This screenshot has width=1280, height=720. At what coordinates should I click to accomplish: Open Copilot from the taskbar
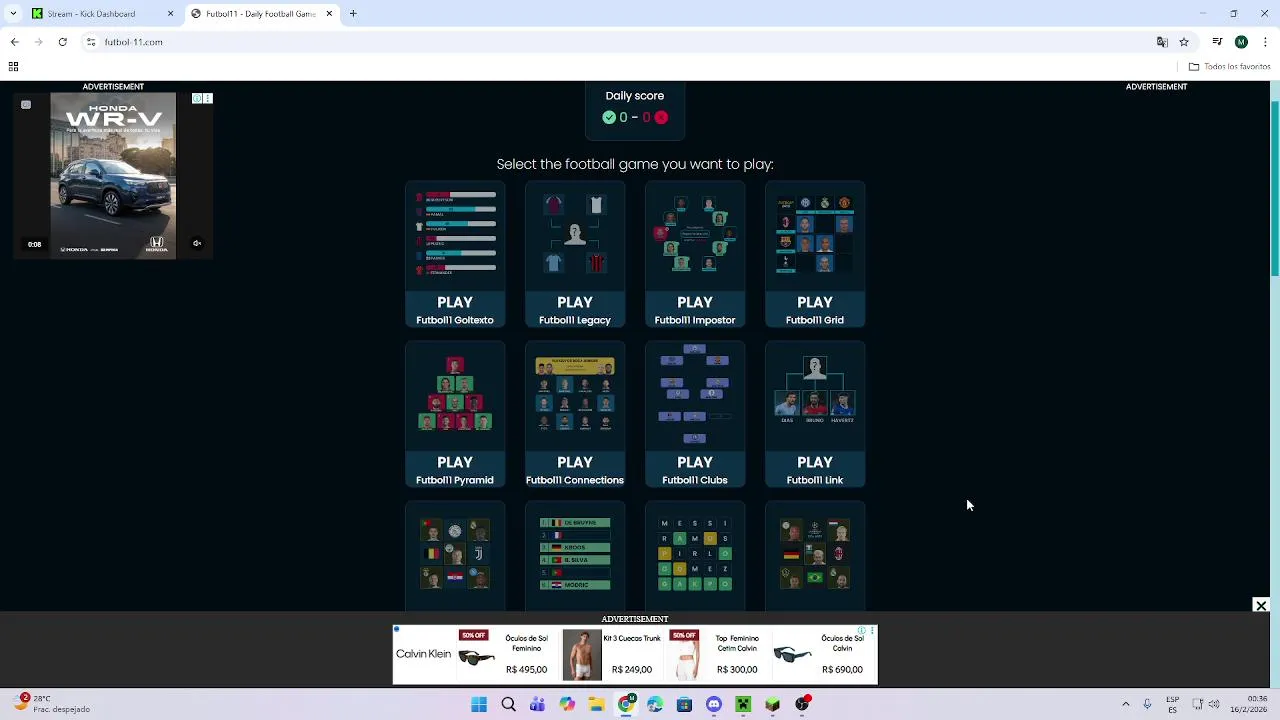(567, 705)
